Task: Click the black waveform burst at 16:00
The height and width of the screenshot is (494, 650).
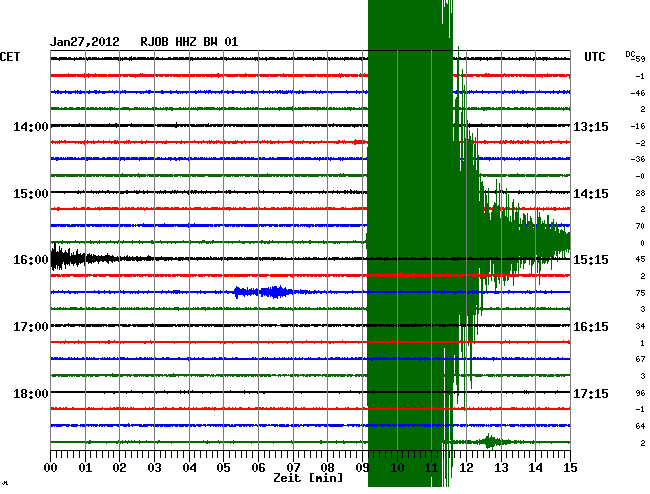Action: coord(83,258)
